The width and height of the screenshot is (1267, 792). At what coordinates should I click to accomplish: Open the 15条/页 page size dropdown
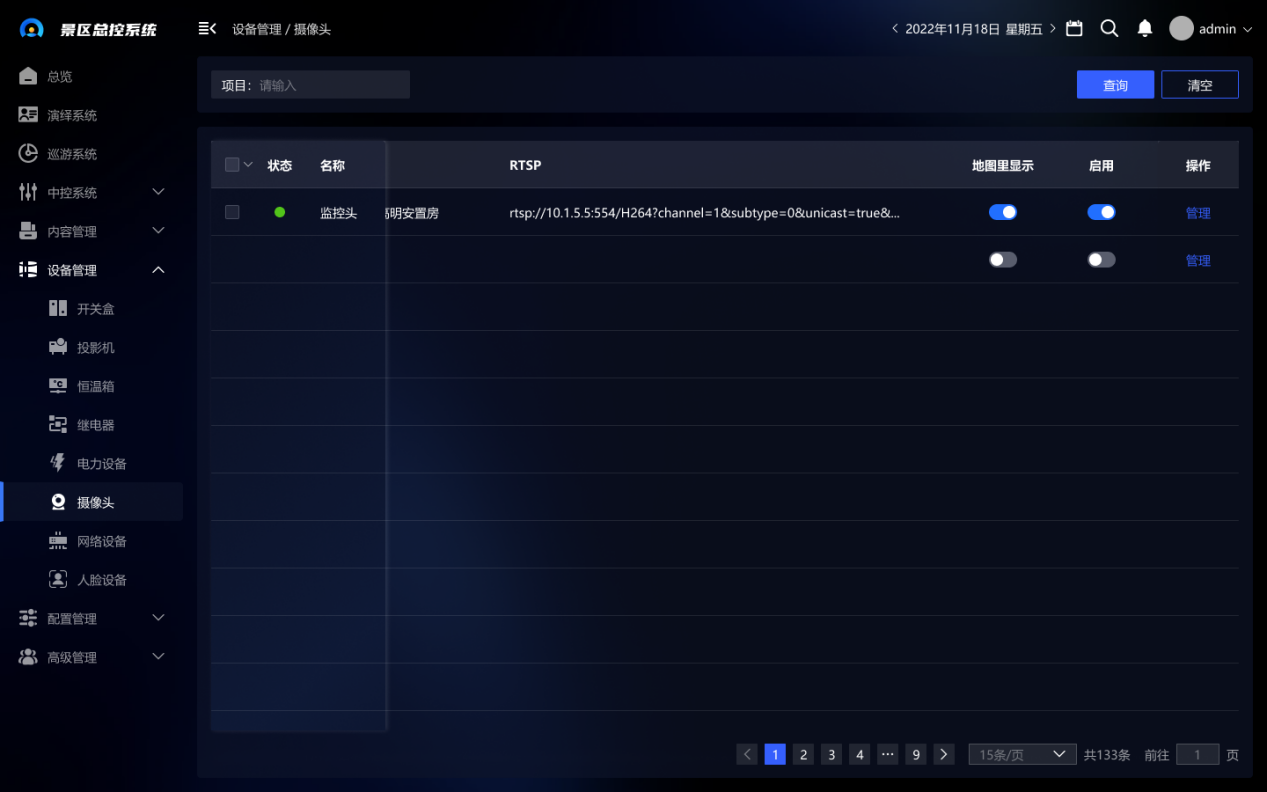[1021, 755]
